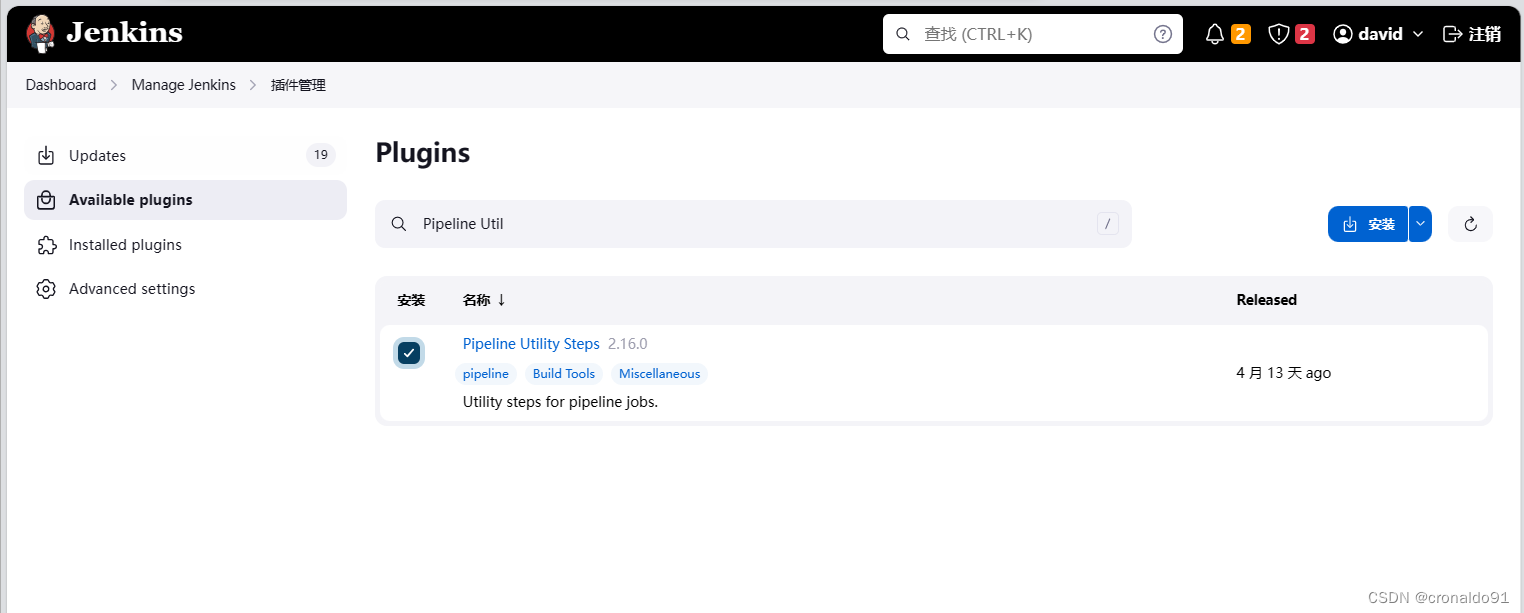Filter by the Build Tools tag

coord(564,374)
